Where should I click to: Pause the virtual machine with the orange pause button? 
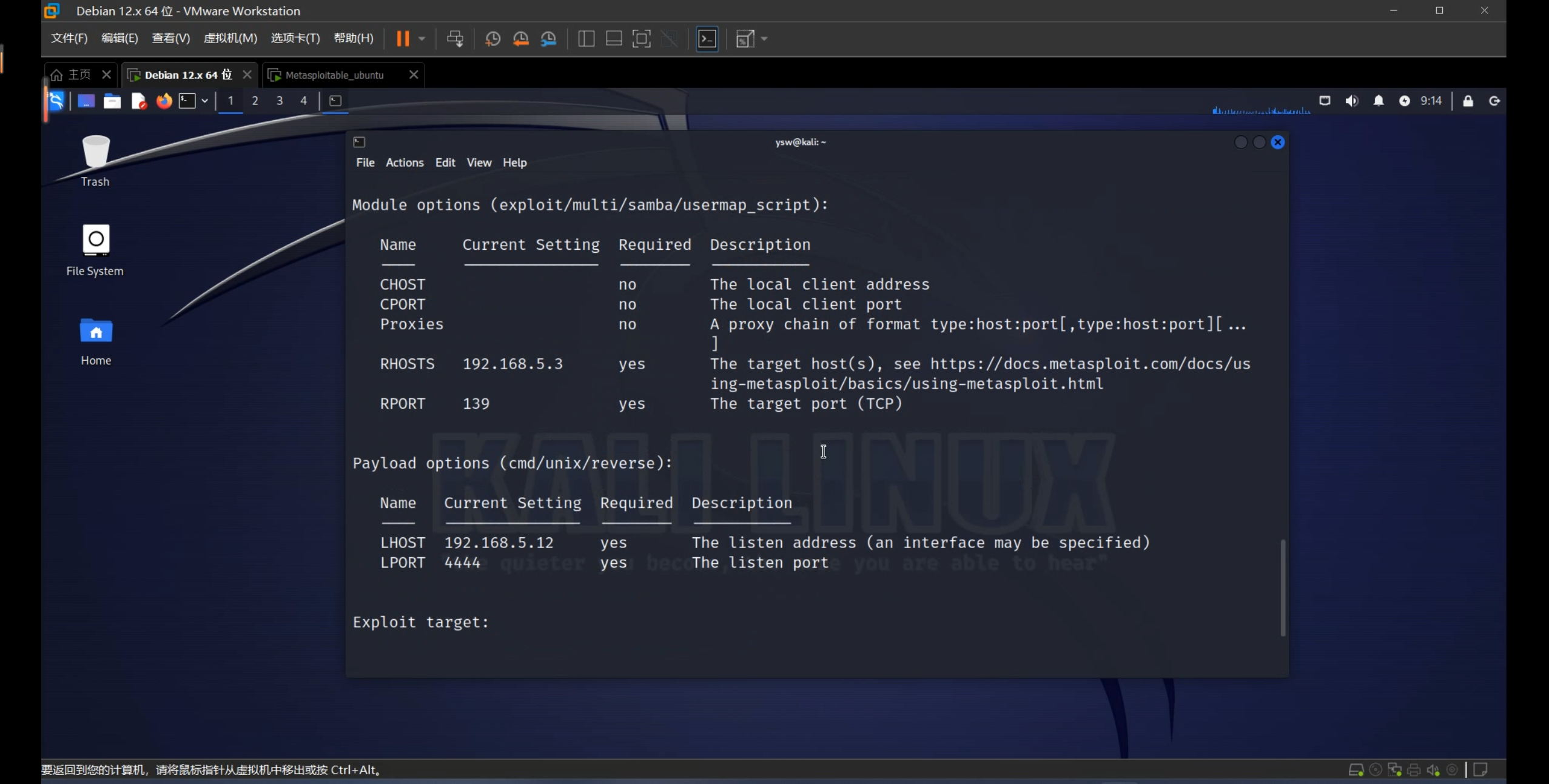(x=403, y=39)
